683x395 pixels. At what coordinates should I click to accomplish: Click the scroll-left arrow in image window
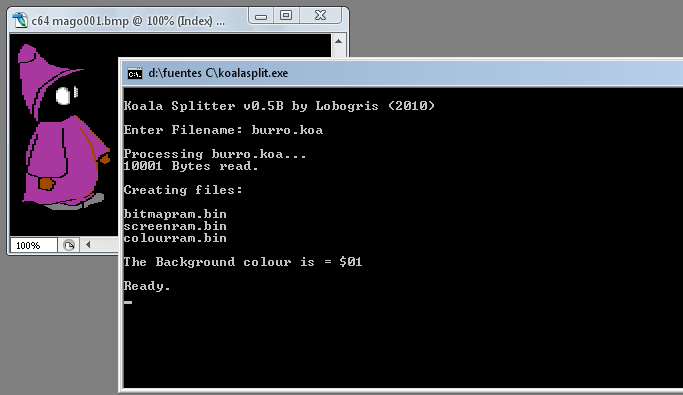click(x=88, y=245)
